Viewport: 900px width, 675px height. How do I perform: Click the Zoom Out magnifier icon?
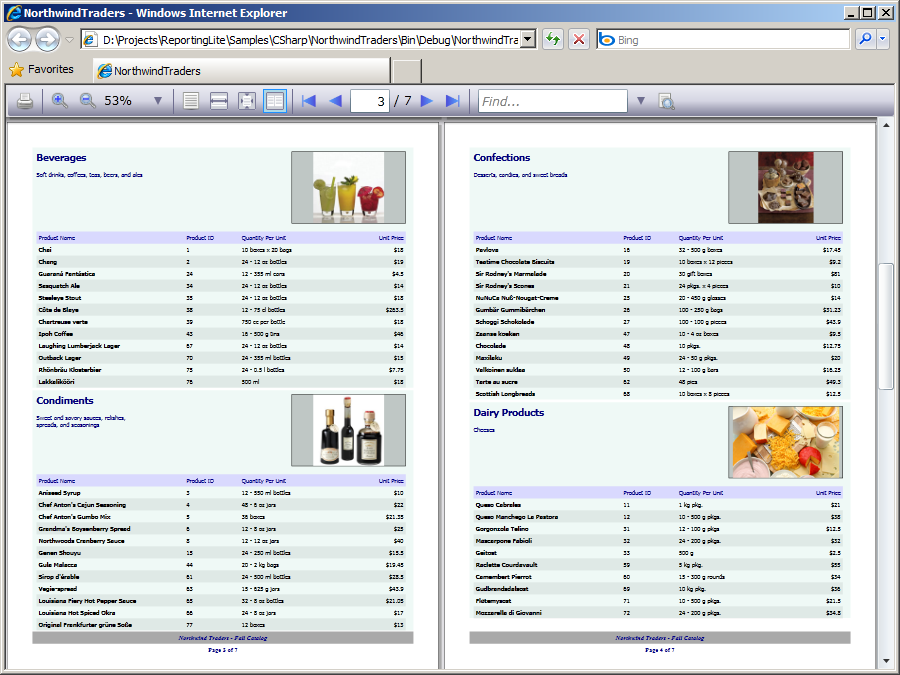87,101
